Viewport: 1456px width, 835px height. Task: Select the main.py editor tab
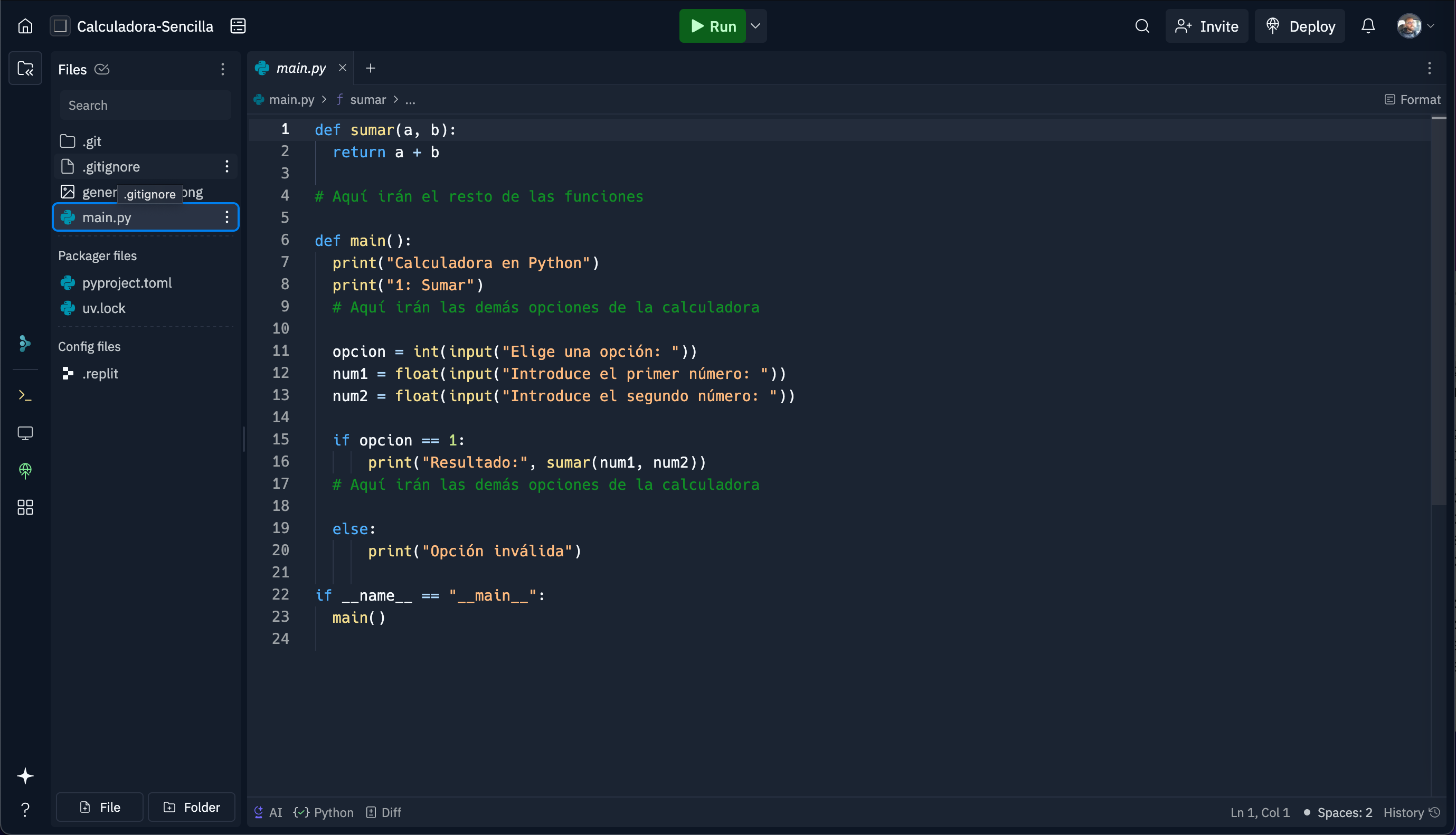[300, 68]
